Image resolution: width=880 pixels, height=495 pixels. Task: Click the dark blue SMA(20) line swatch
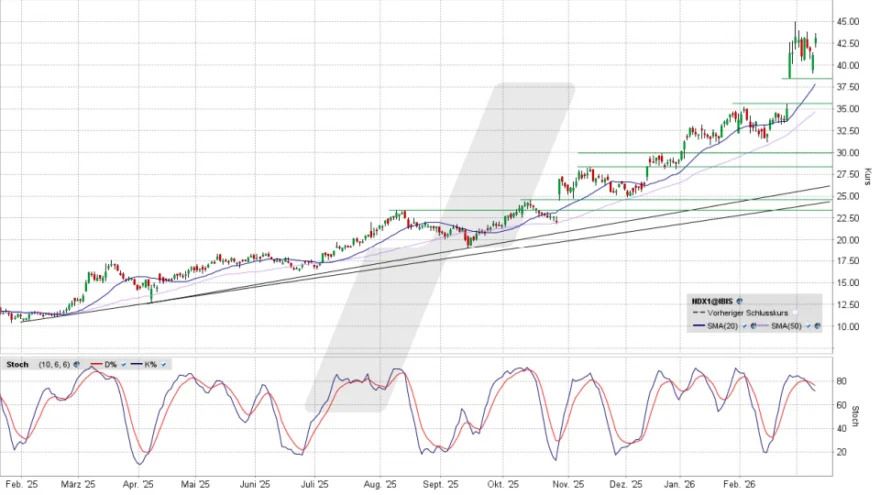coord(699,326)
